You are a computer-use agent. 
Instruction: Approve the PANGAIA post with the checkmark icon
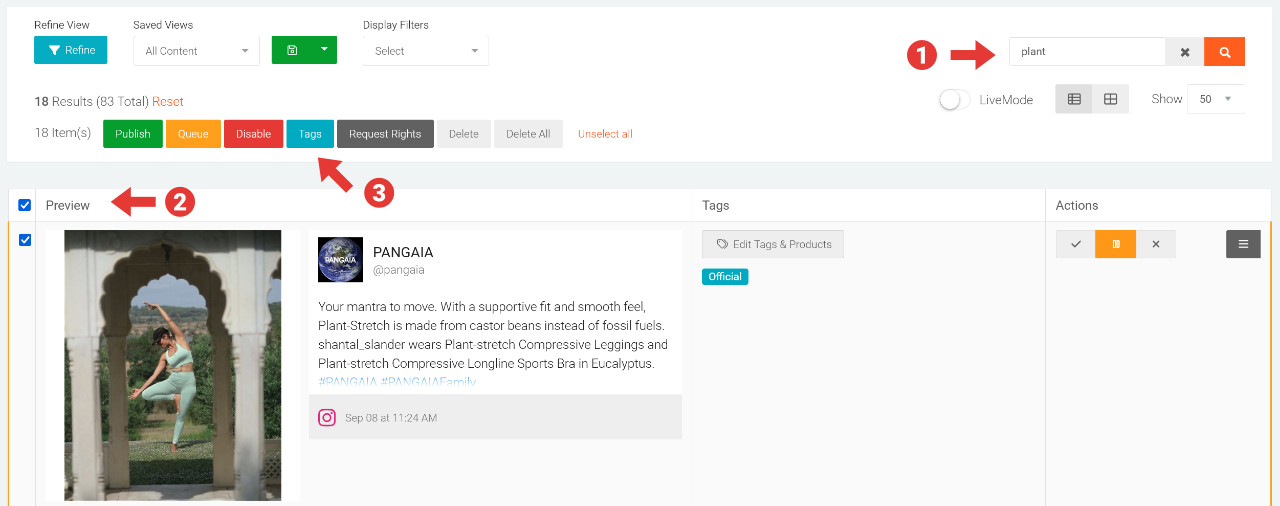1075,244
